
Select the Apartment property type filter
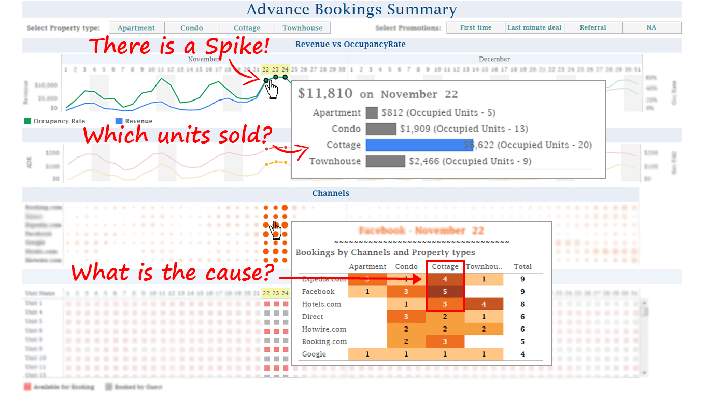click(x=136, y=28)
